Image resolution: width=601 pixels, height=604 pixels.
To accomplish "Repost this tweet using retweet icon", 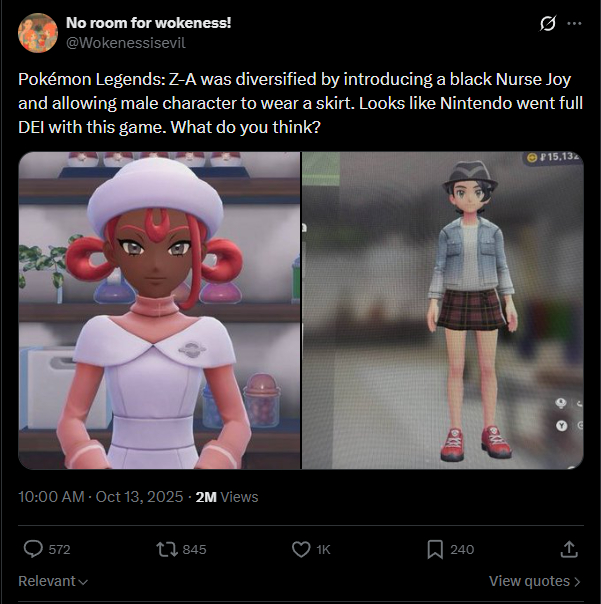I will [x=167, y=549].
